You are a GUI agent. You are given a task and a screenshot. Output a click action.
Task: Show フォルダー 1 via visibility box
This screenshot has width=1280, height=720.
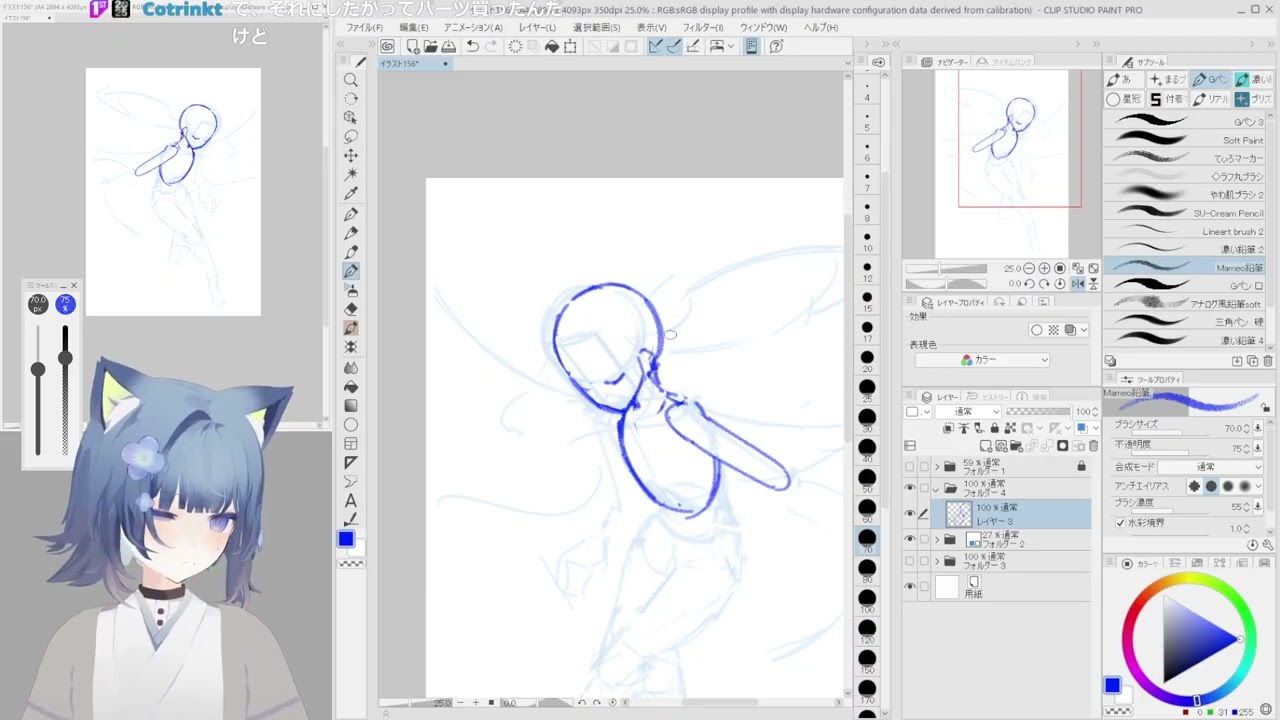pyautogui.click(x=909, y=467)
